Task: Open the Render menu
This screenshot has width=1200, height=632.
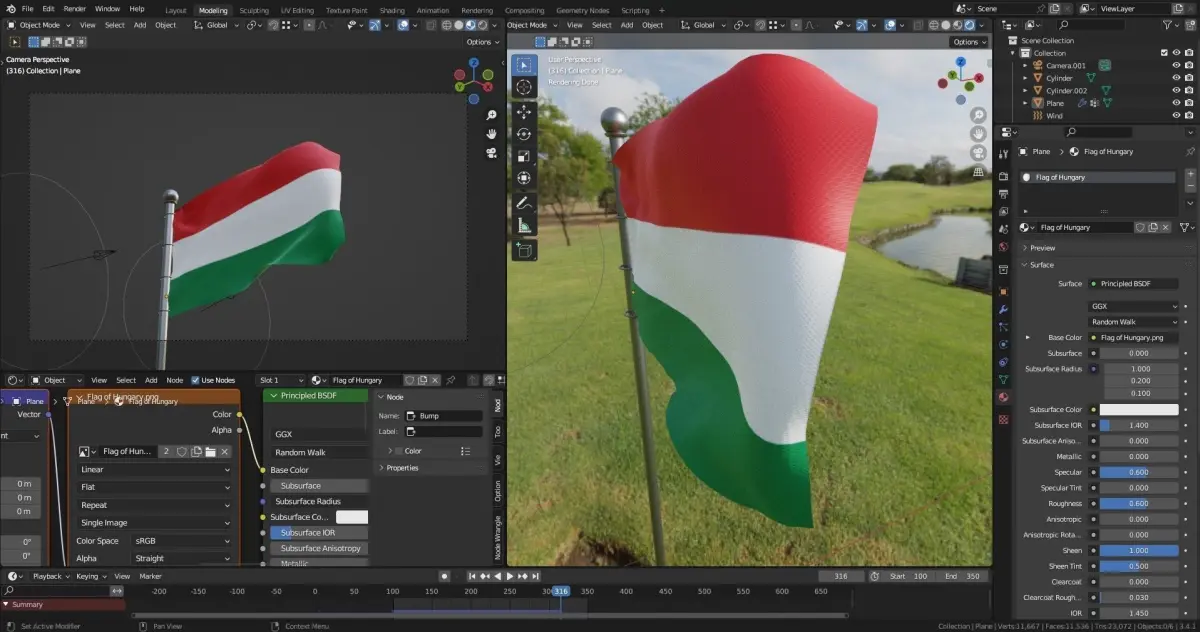Action: pos(75,8)
